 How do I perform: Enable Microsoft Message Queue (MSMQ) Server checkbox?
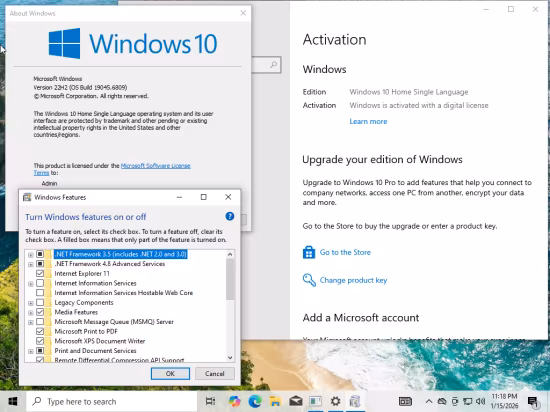pyautogui.click(x=40, y=322)
